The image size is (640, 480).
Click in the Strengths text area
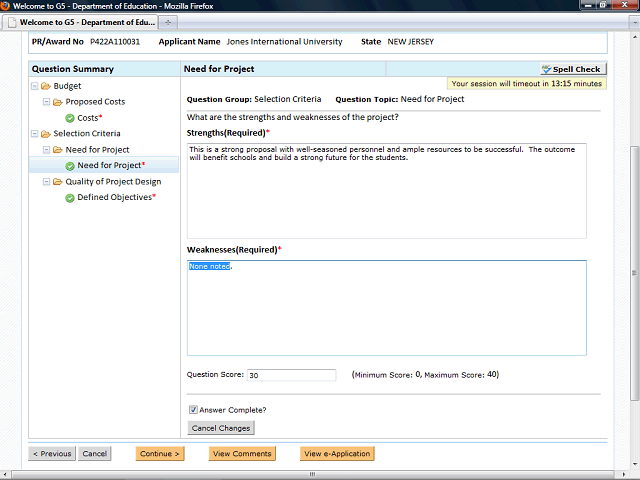click(x=387, y=191)
